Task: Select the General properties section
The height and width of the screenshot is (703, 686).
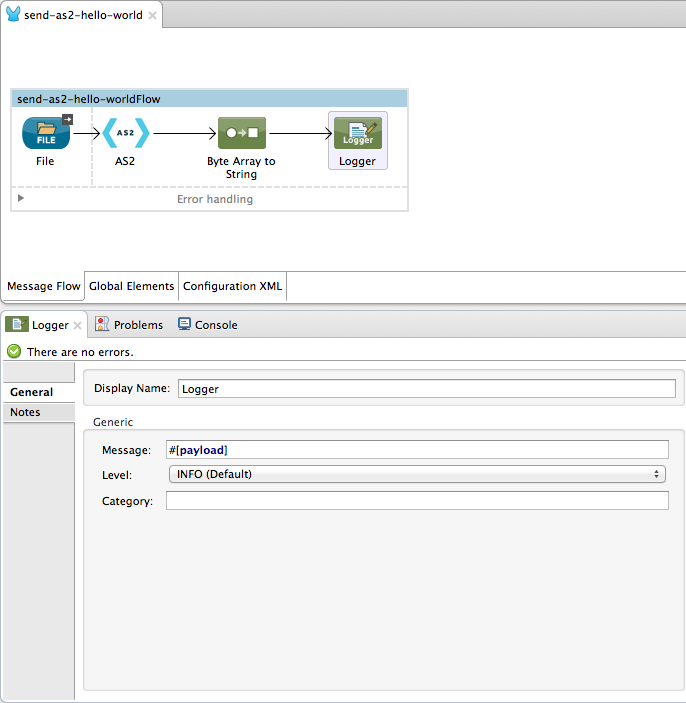Action: (32, 392)
